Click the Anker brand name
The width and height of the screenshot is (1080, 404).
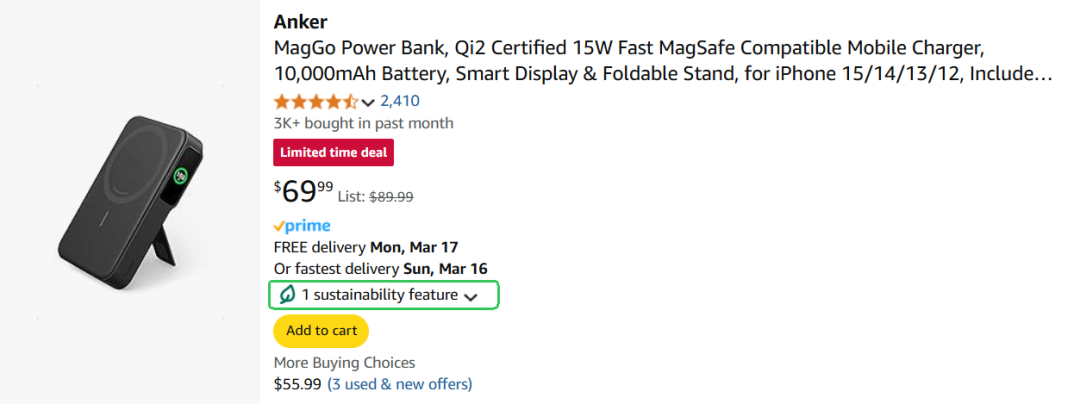click(x=300, y=22)
